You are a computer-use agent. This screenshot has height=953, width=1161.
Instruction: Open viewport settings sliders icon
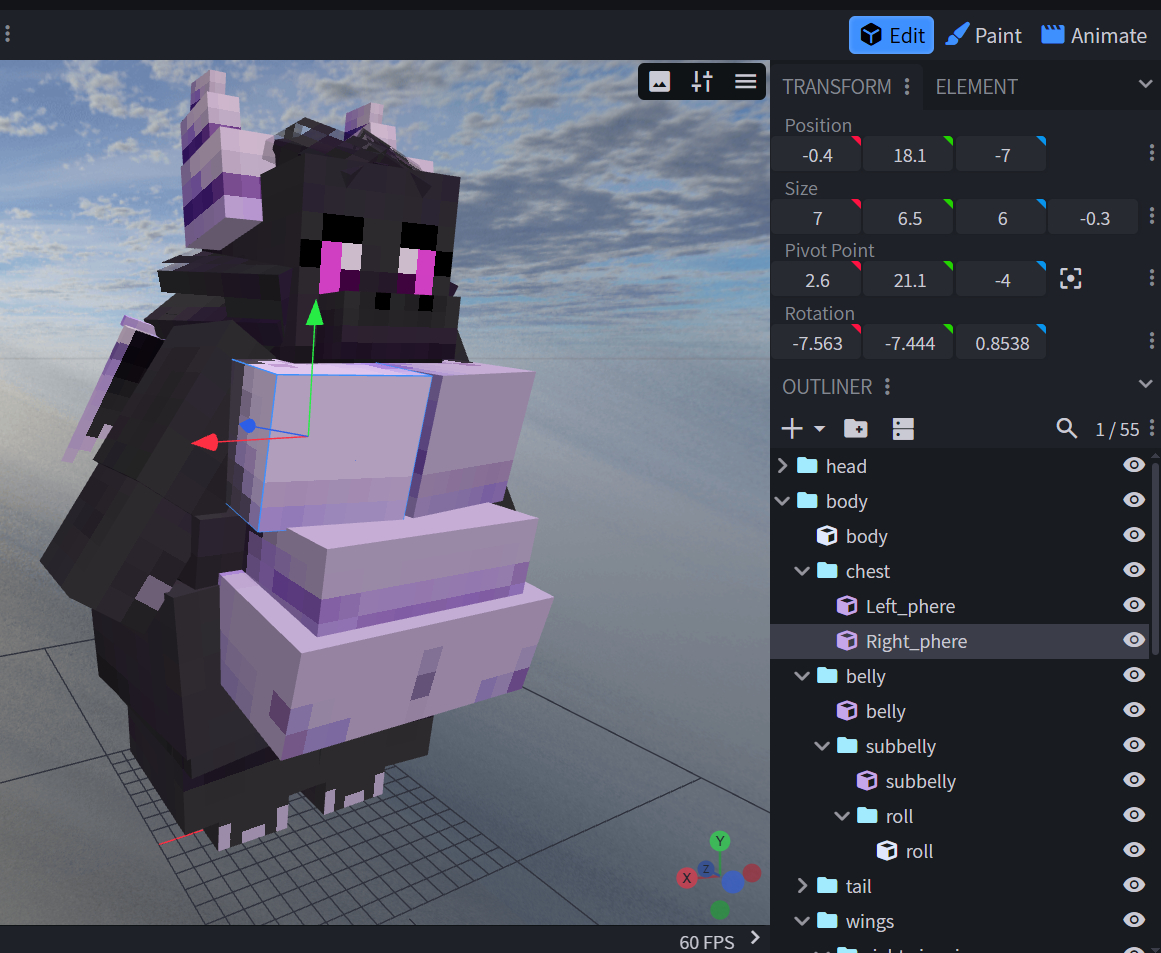[702, 82]
